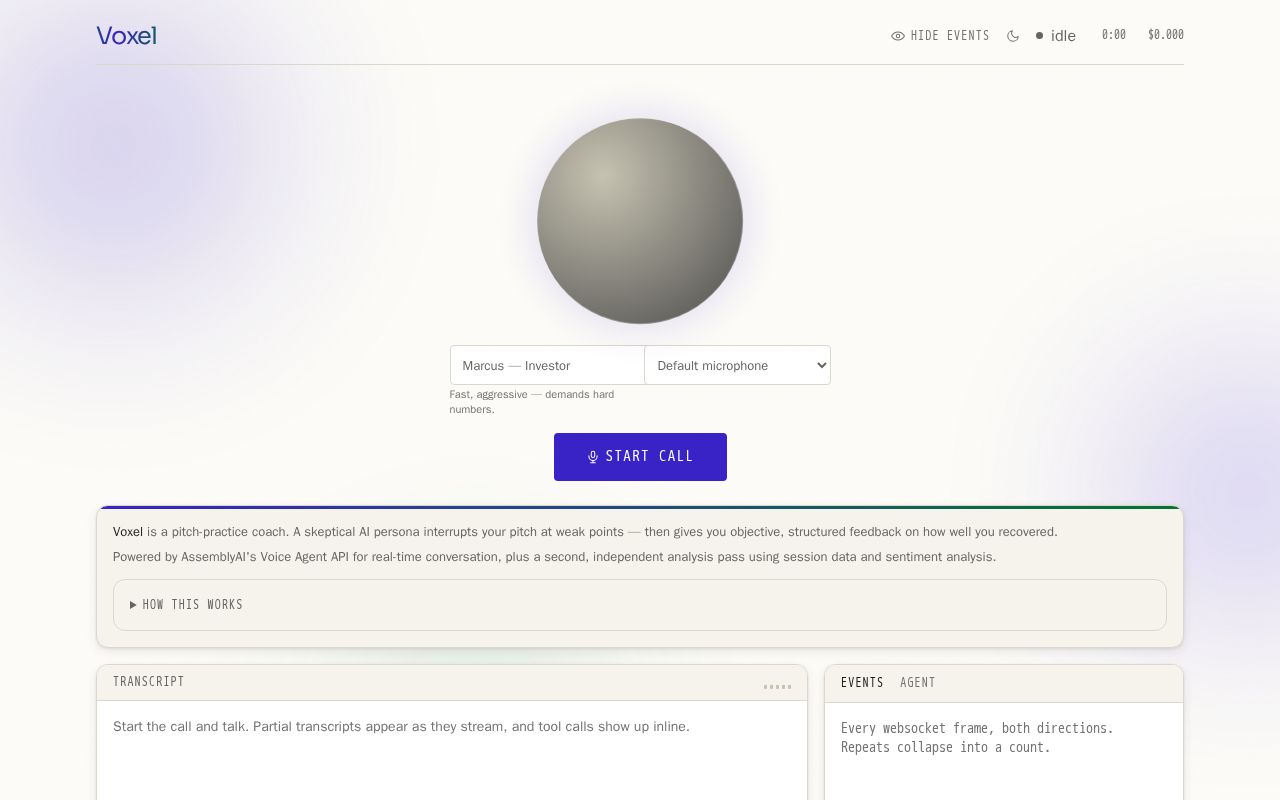Expand the How This Works section
The height and width of the screenshot is (800, 1280).
(x=640, y=605)
